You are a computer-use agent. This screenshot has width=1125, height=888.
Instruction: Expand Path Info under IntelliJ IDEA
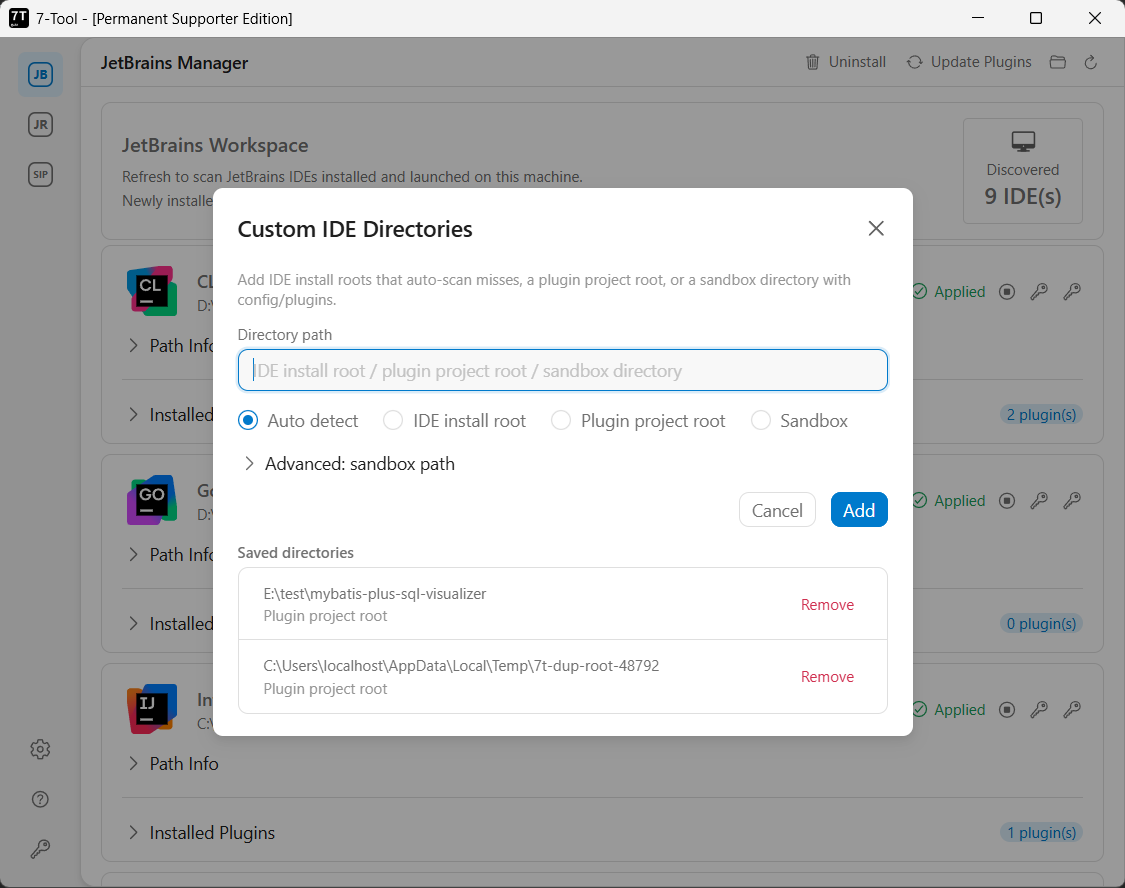pyautogui.click(x=173, y=764)
